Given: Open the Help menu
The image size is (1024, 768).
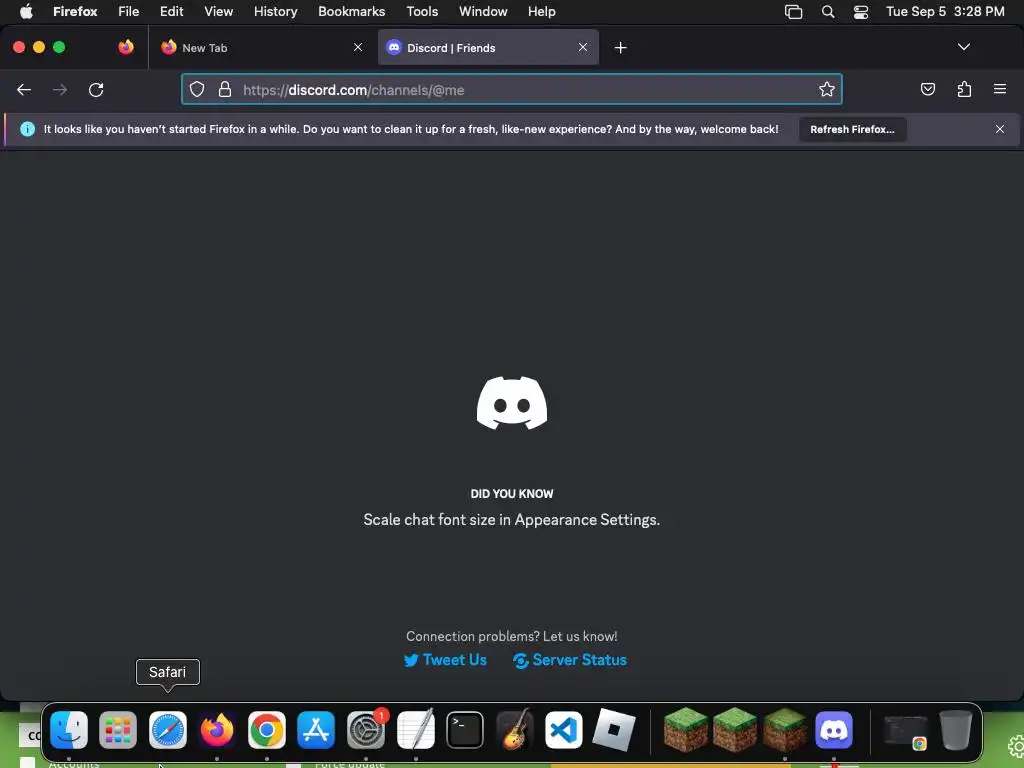Looking at the screenshot, I should pyautogui.click(x=541, y=11).
